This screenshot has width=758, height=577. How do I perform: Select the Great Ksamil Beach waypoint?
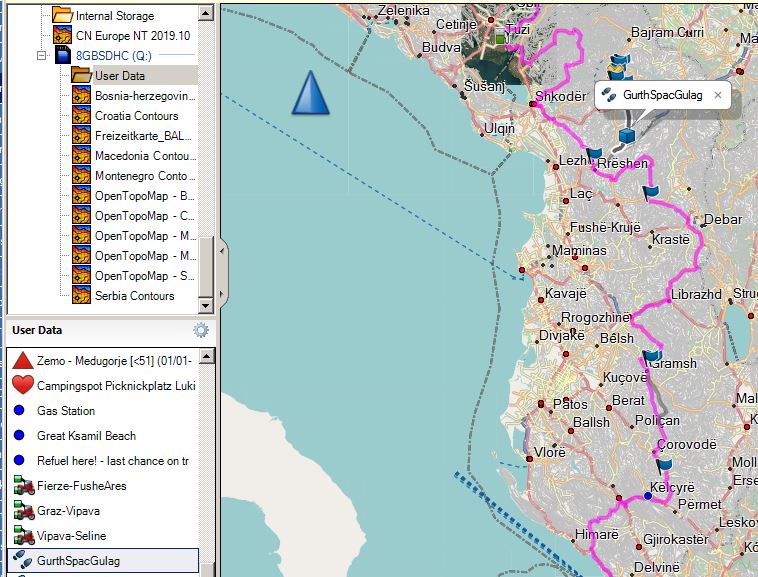(x=86, y=436)
